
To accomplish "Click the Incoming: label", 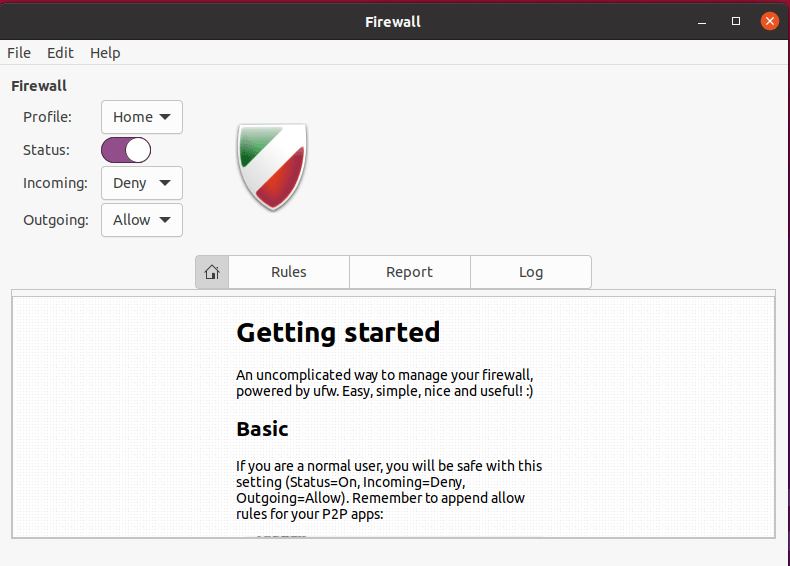I will tap(55, 183).
